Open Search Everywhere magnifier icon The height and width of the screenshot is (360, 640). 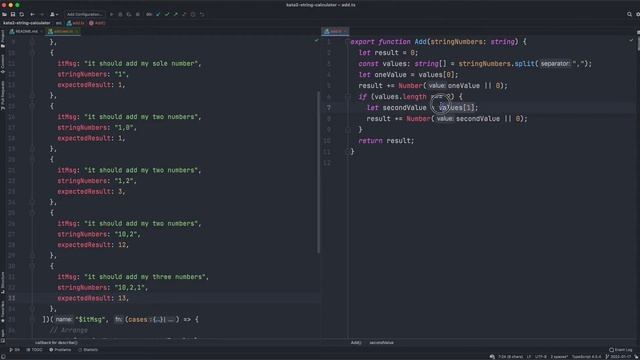(x=629, y=14)
